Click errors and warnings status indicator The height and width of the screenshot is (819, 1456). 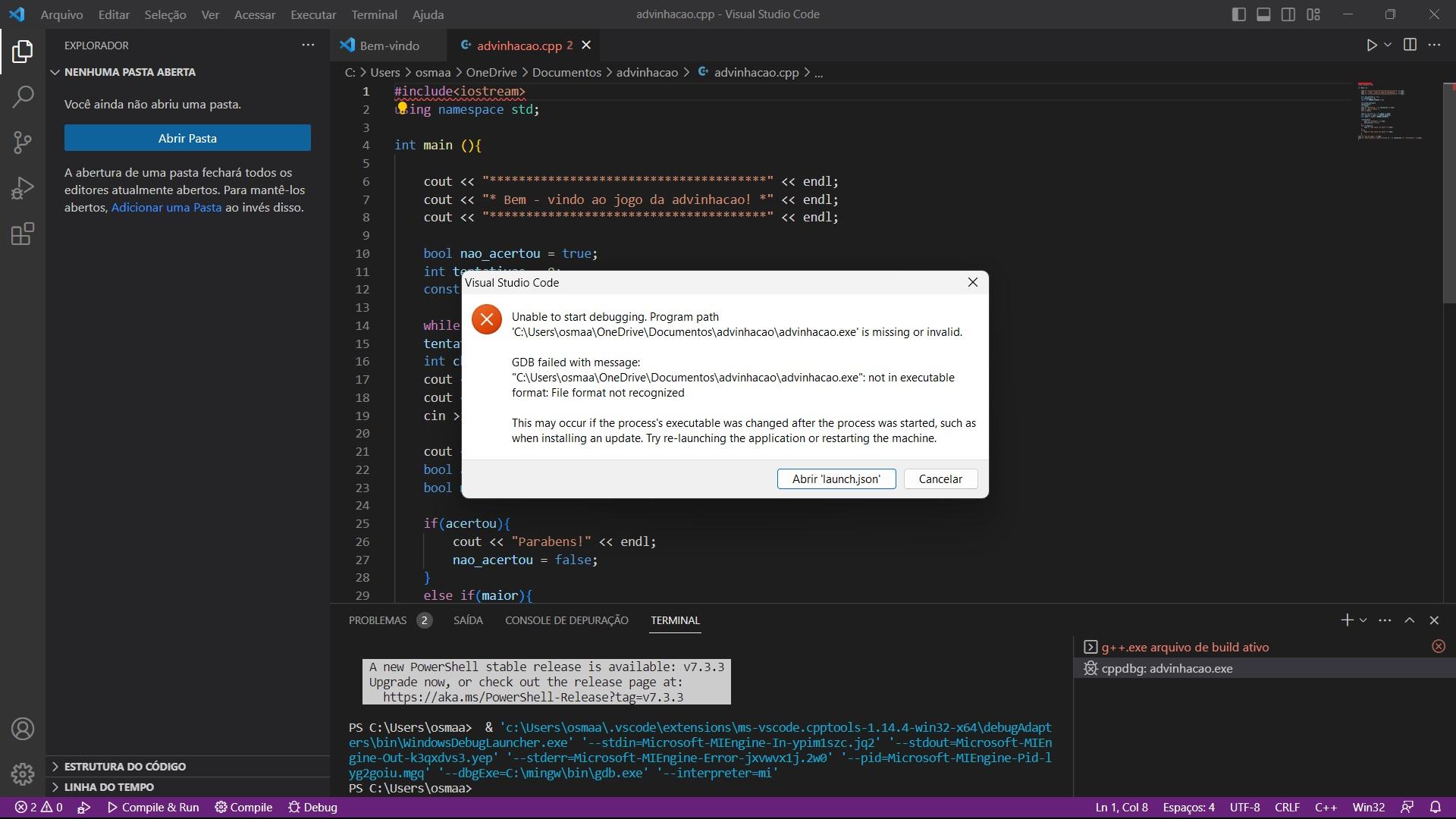(x=39, y=808)
